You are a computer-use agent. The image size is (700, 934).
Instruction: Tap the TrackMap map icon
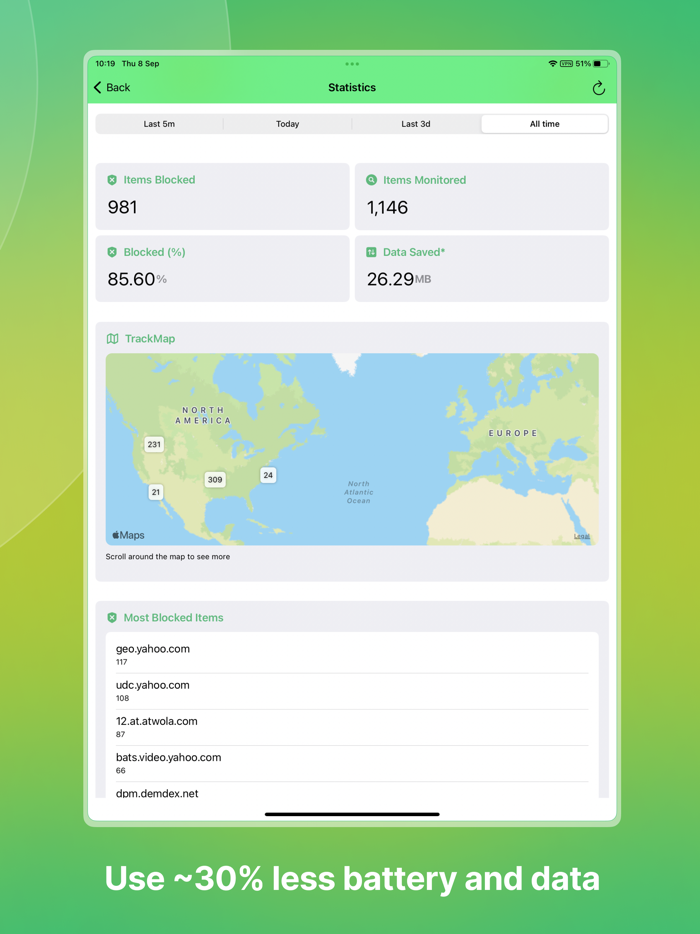tap(112, 338)
